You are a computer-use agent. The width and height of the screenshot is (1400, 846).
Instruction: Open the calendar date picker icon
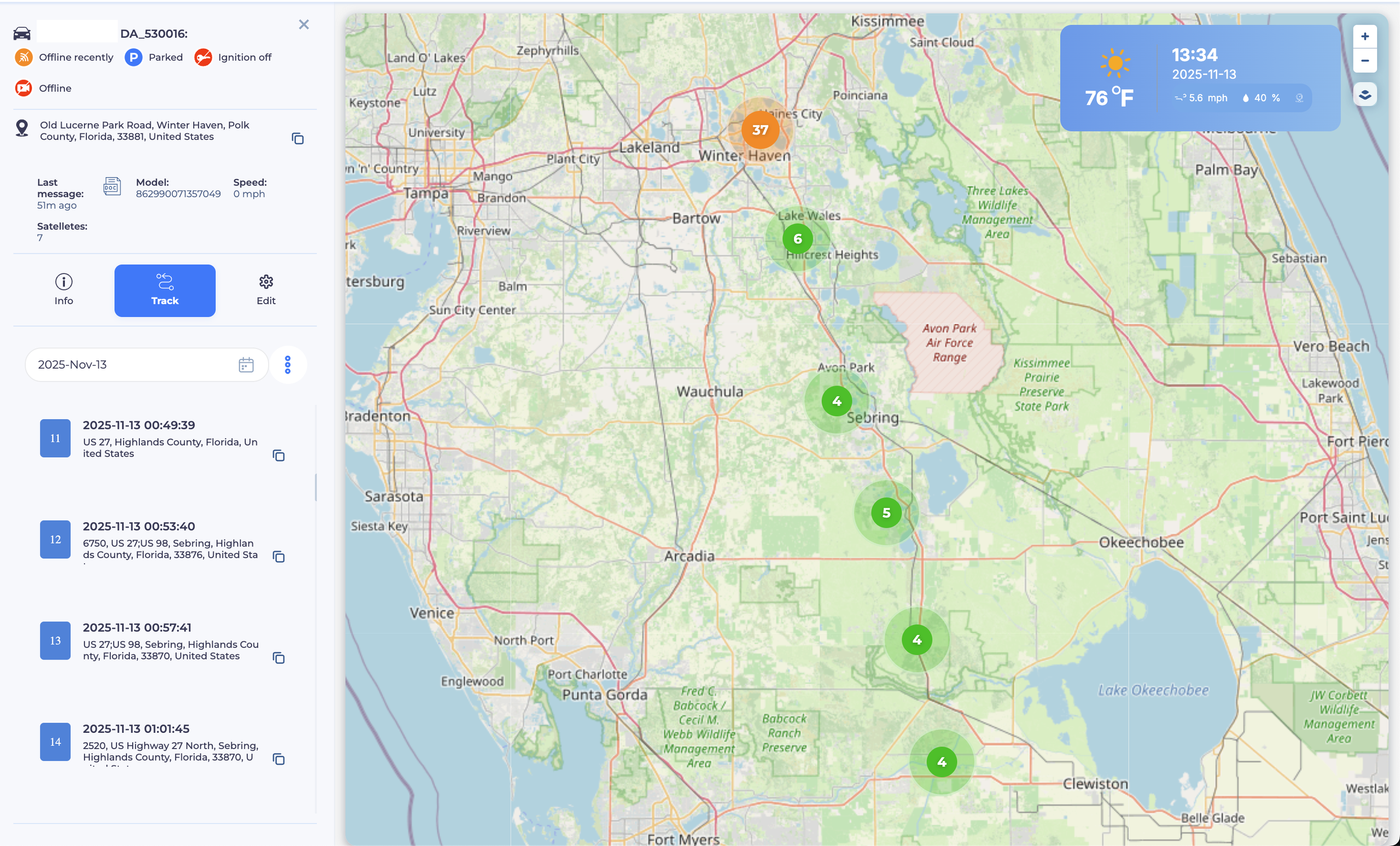[x=246, y=364]
